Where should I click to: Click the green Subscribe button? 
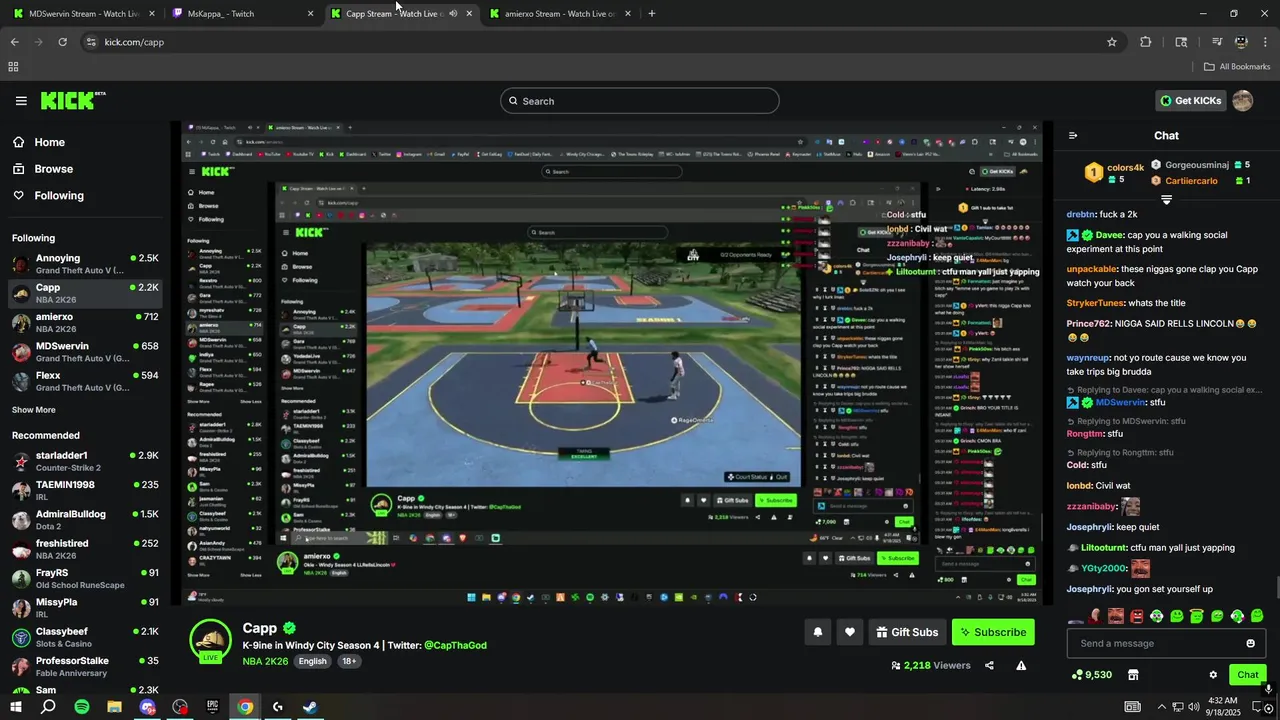click(x=993, y=632)
